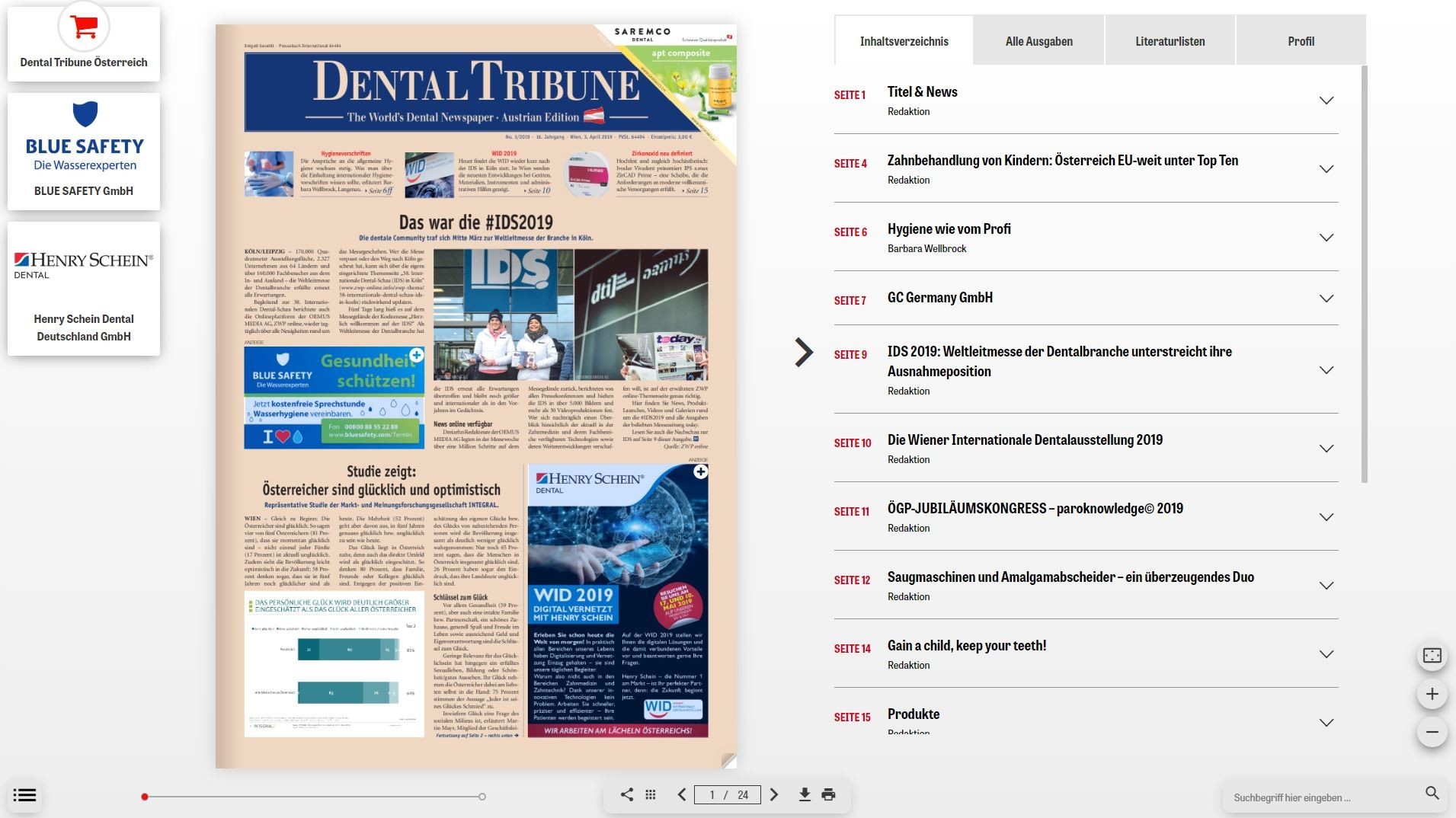Zoom out with the minus button
This screenshot has height=818, width=1456.
pos(1432,732)
